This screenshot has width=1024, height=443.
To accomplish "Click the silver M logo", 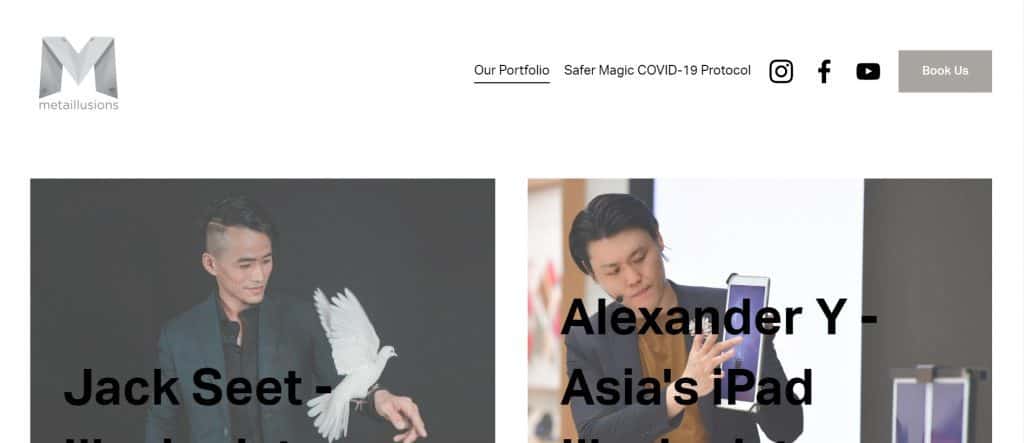I will [78, 67].
